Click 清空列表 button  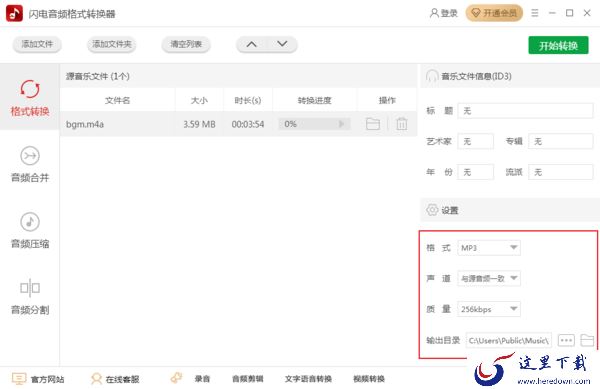click(186, 44)
